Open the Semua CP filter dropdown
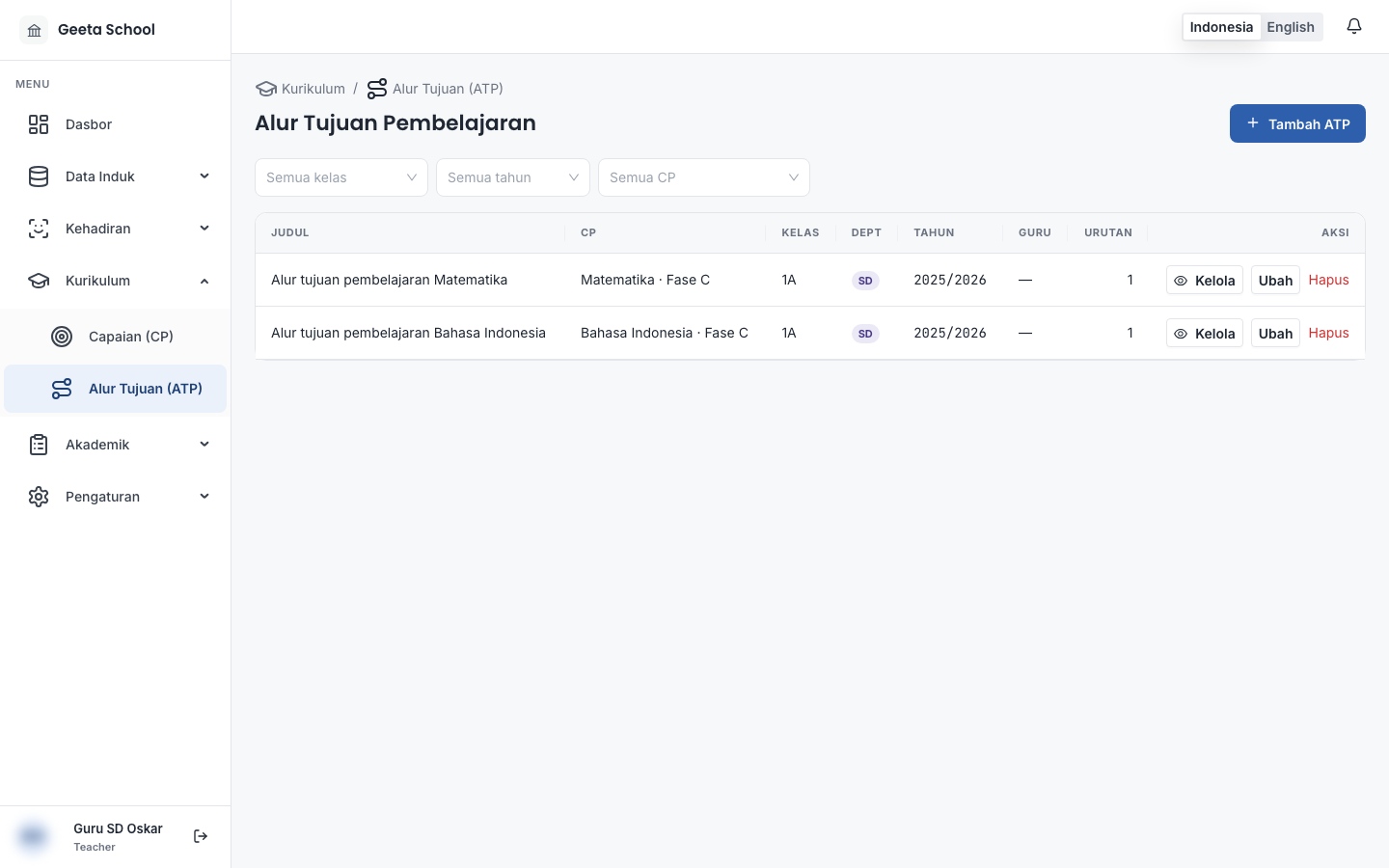 (x=704, y=177)
